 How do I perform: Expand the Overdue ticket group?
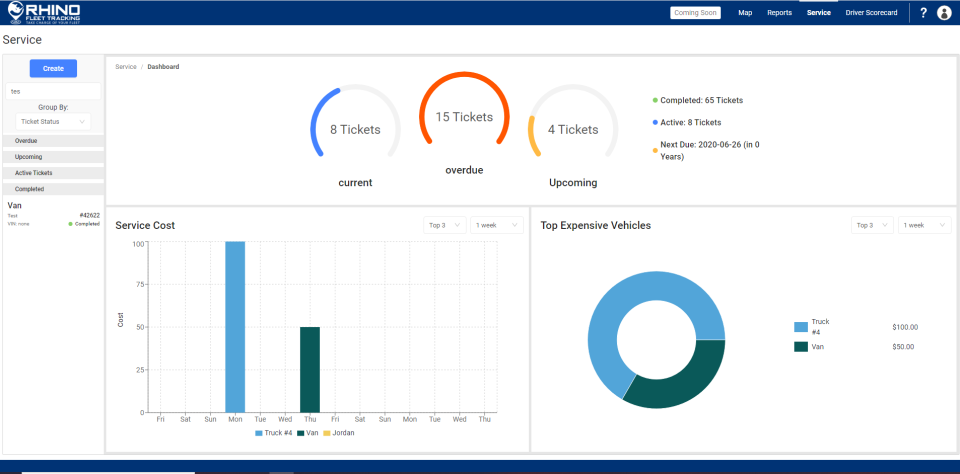(53, 141)
